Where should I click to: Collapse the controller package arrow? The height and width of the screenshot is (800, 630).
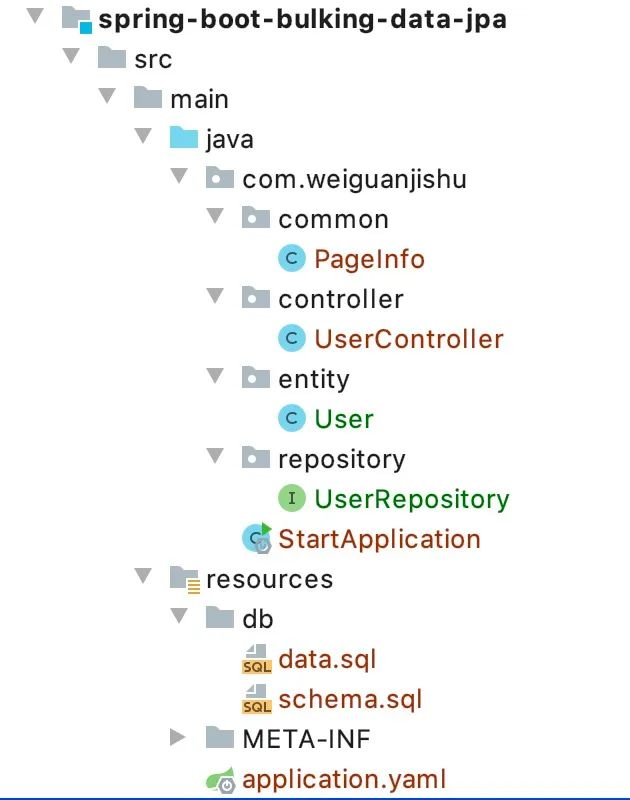pos(215,295)
